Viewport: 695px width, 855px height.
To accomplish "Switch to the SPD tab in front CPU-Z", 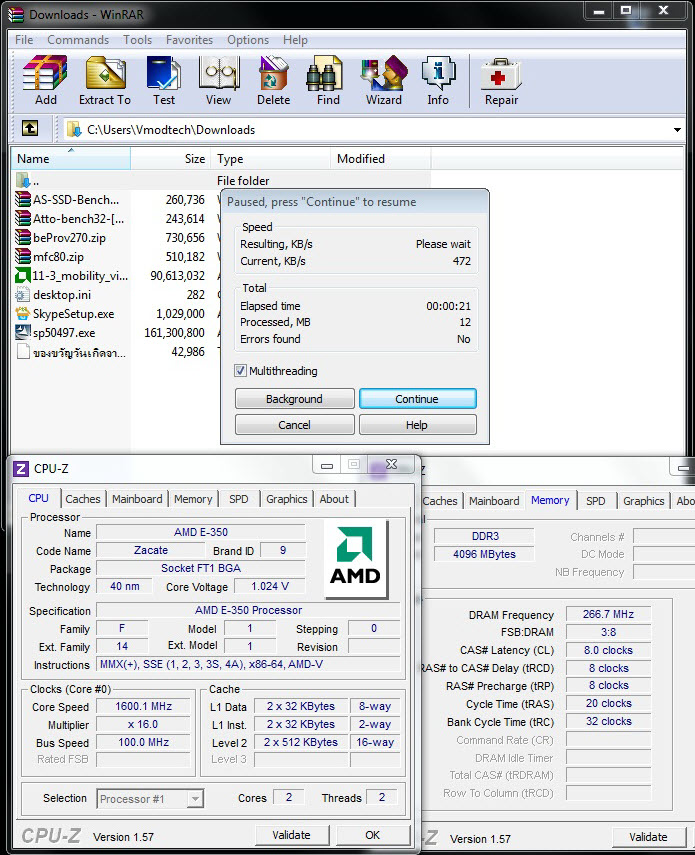I will point(239,499).
